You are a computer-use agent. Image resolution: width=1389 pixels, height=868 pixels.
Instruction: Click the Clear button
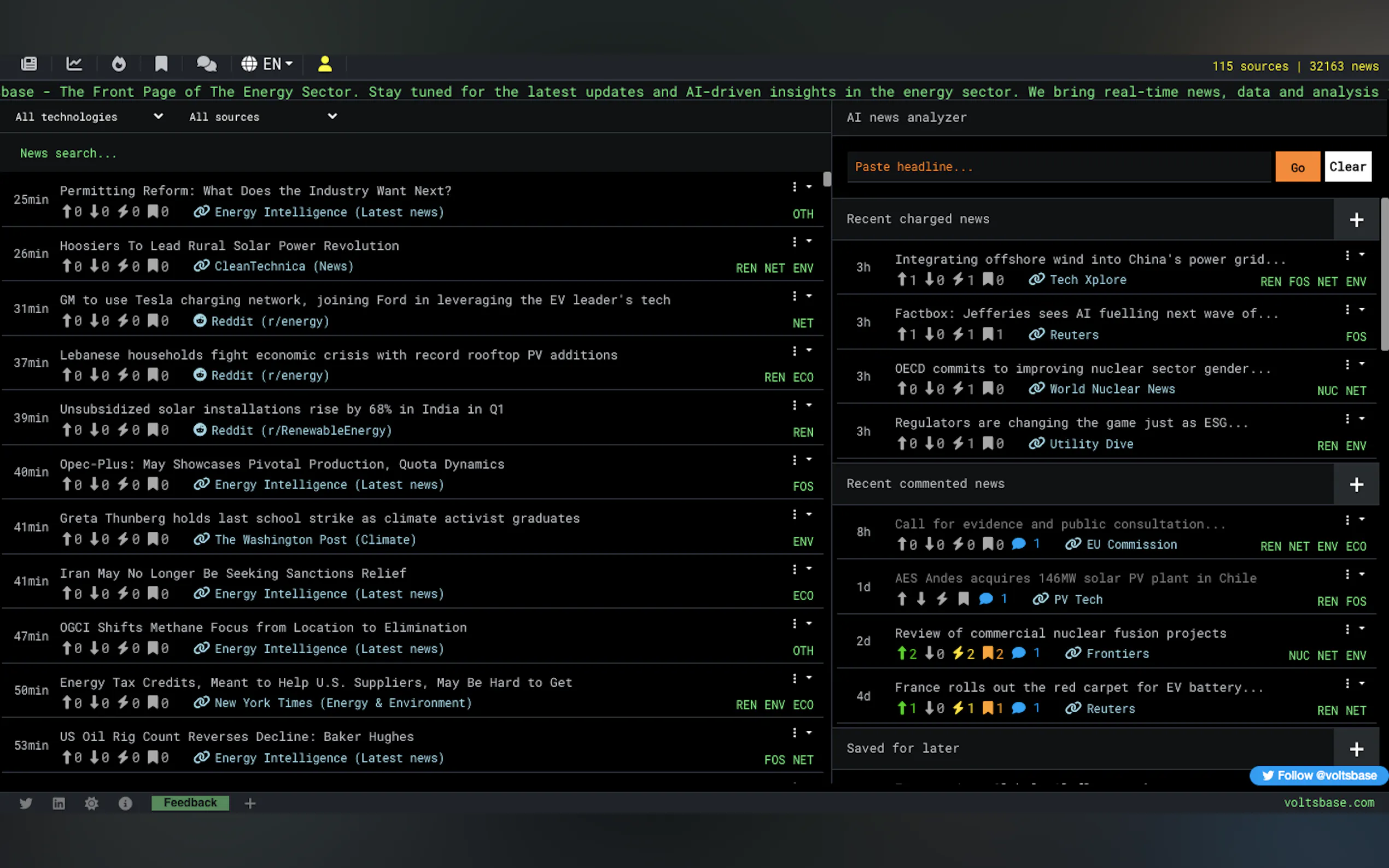click(1347, 167)
